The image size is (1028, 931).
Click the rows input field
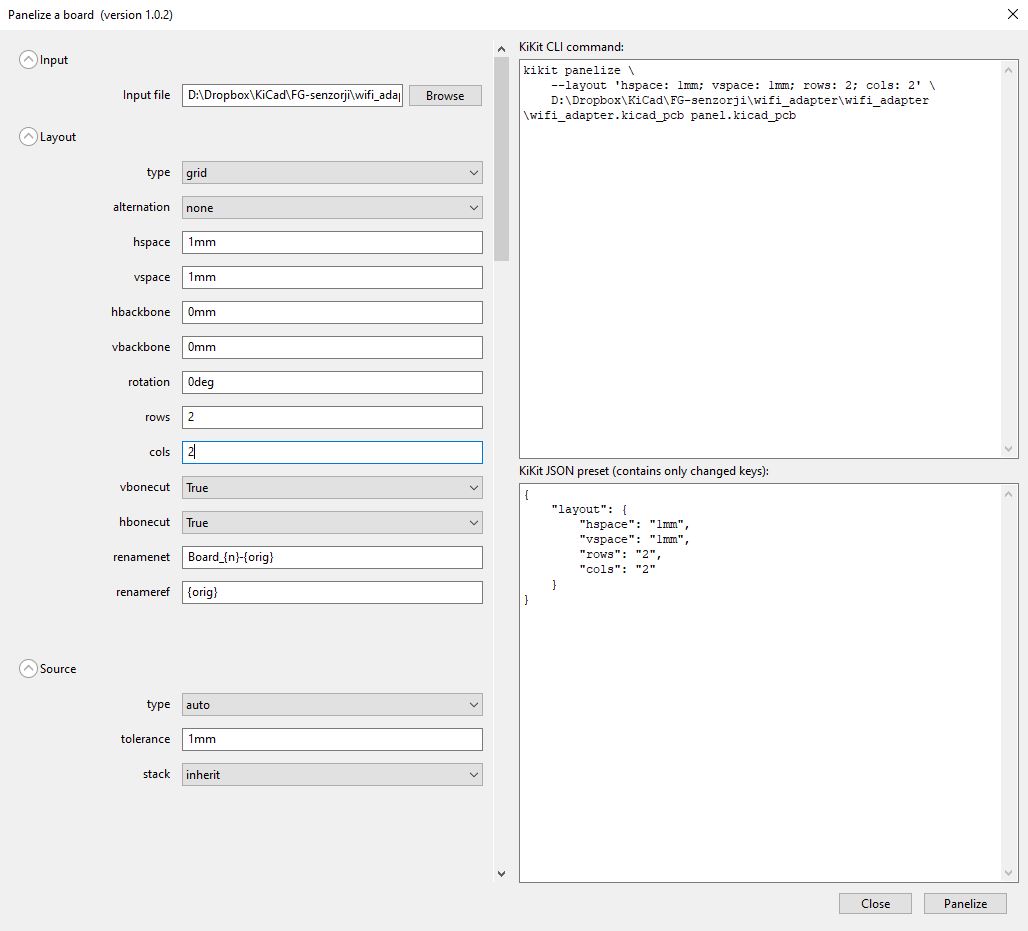(332, 417)
